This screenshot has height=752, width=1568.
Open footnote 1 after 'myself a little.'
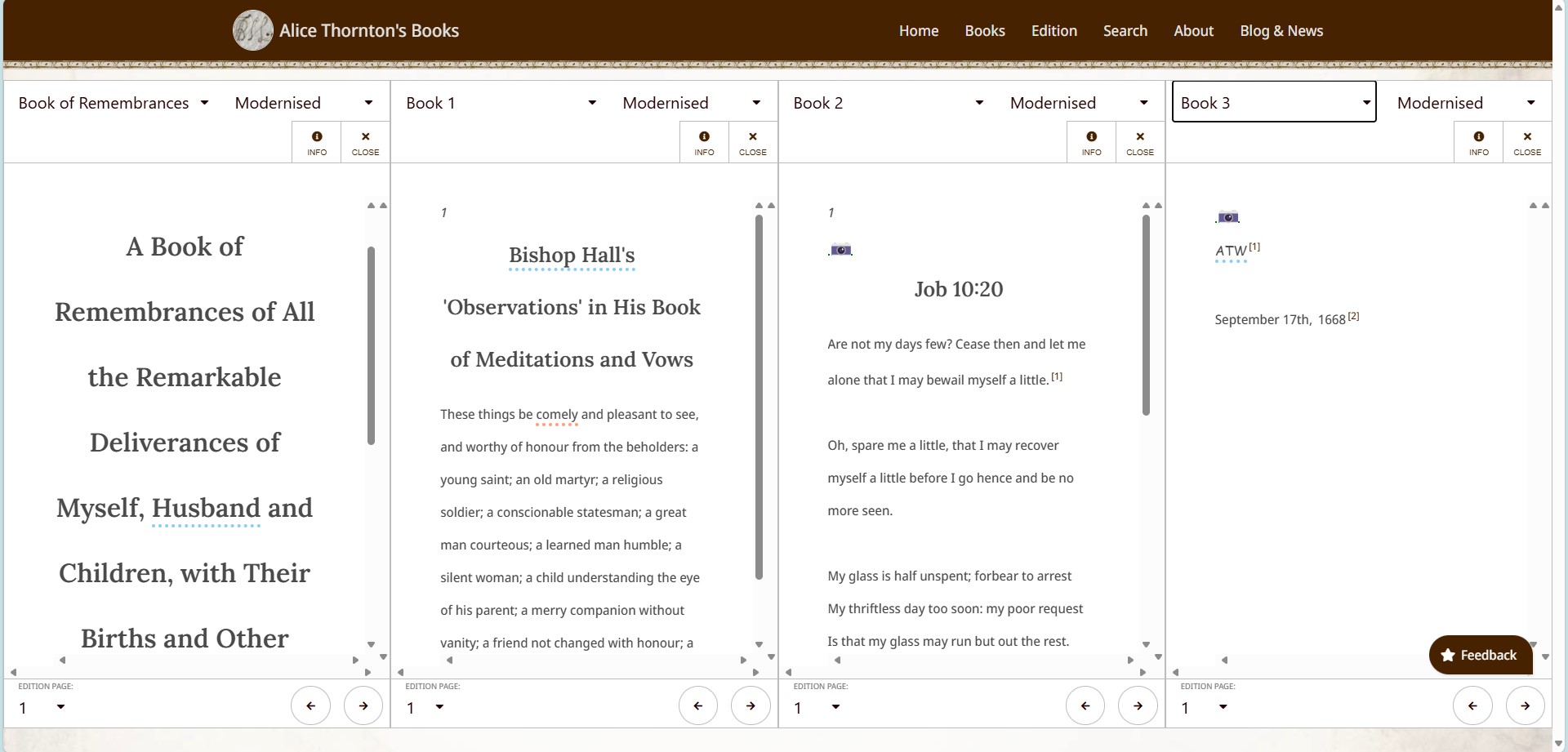(1057, 376)
